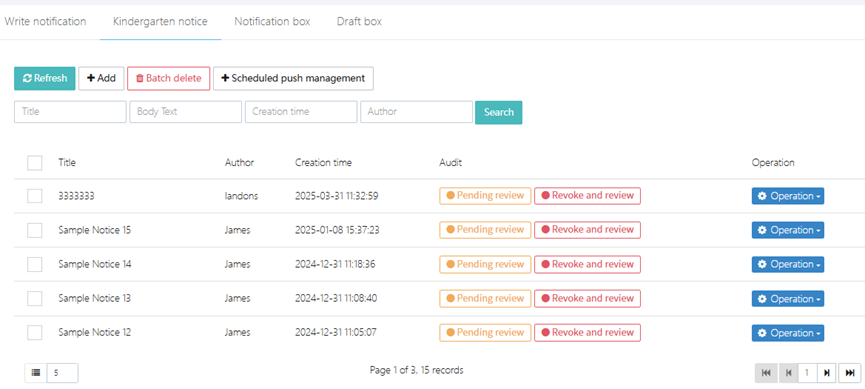
Task: Click the Page 1 of 3 records text
Action: click(x=417, y=370)
